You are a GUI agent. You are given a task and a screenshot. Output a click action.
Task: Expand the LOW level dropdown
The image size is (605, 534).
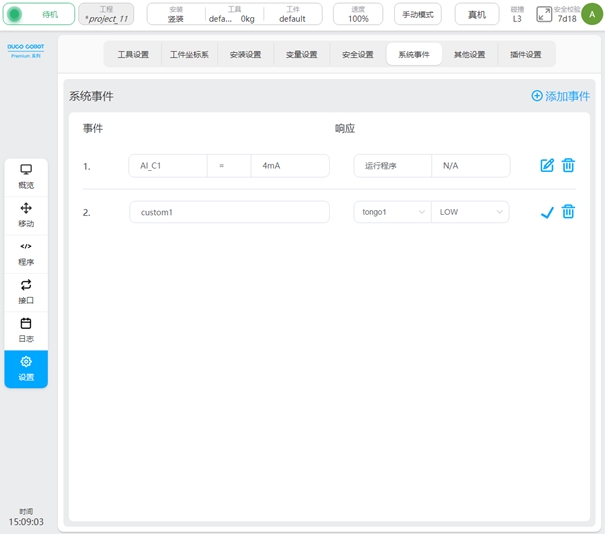[470, 212]
